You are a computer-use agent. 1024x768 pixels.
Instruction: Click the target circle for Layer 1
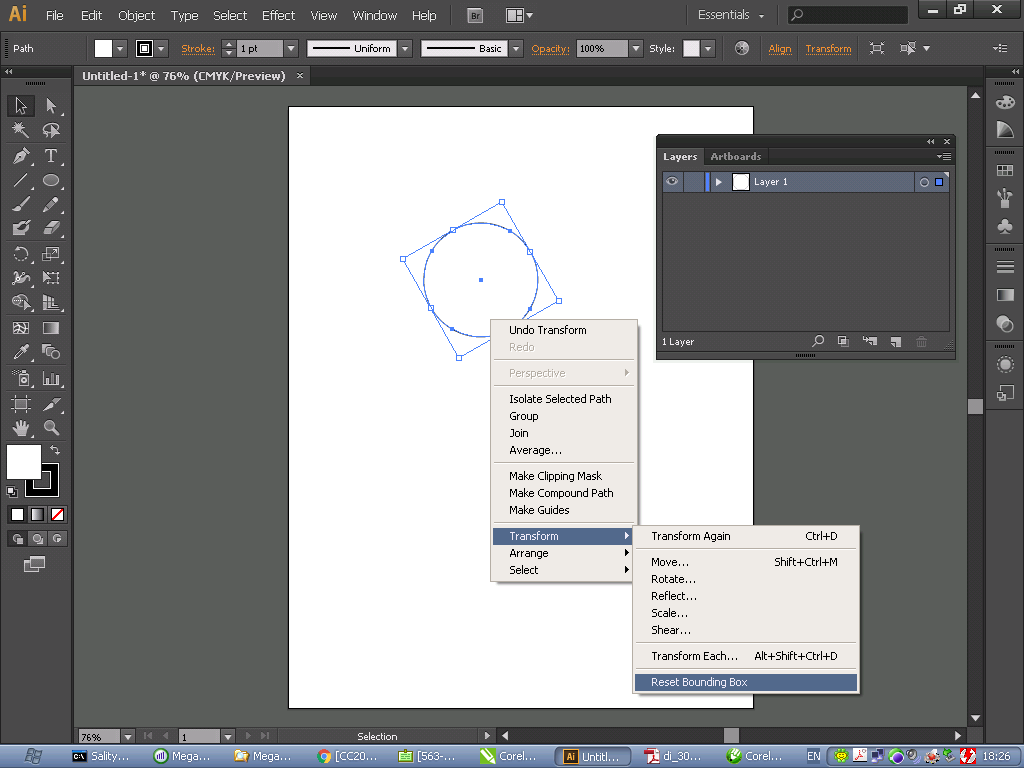pyautogui.click(x=924, y=182)
